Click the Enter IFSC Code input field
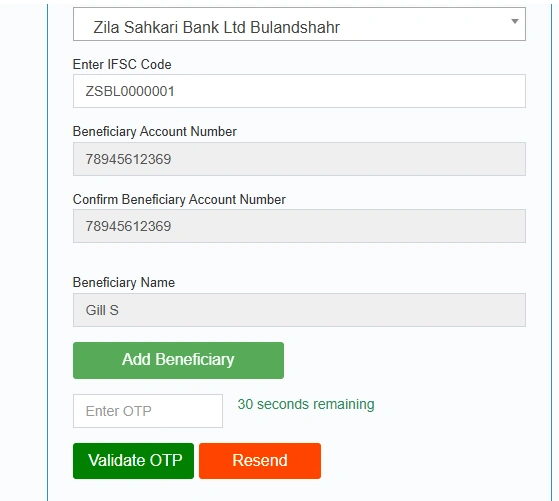Viewport: 559px width, 501px height. point(299,91)
